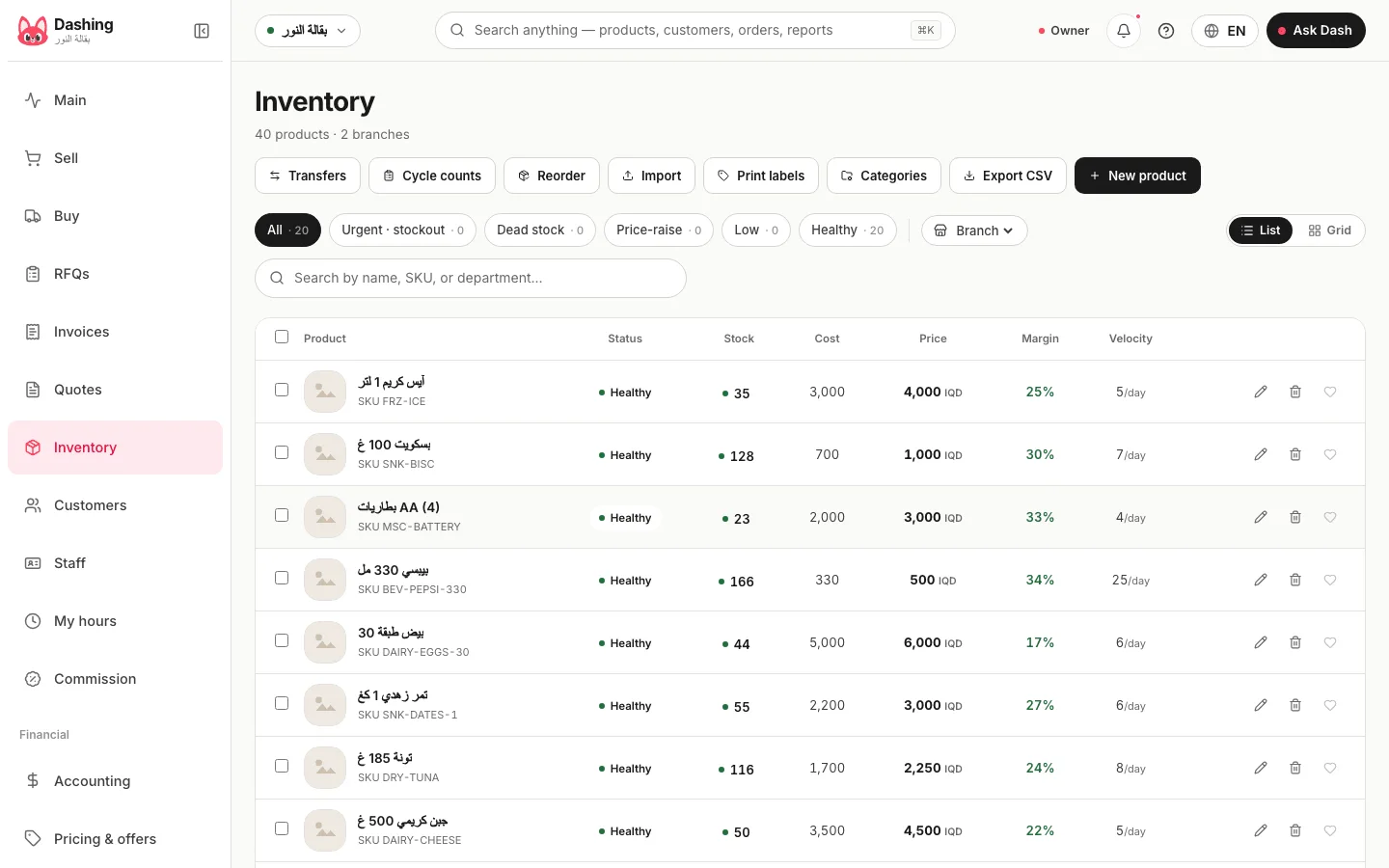Delete the SKU SNK-BISC product trash icon
The image size is (1389, 868).
(x=1295, y=454)
